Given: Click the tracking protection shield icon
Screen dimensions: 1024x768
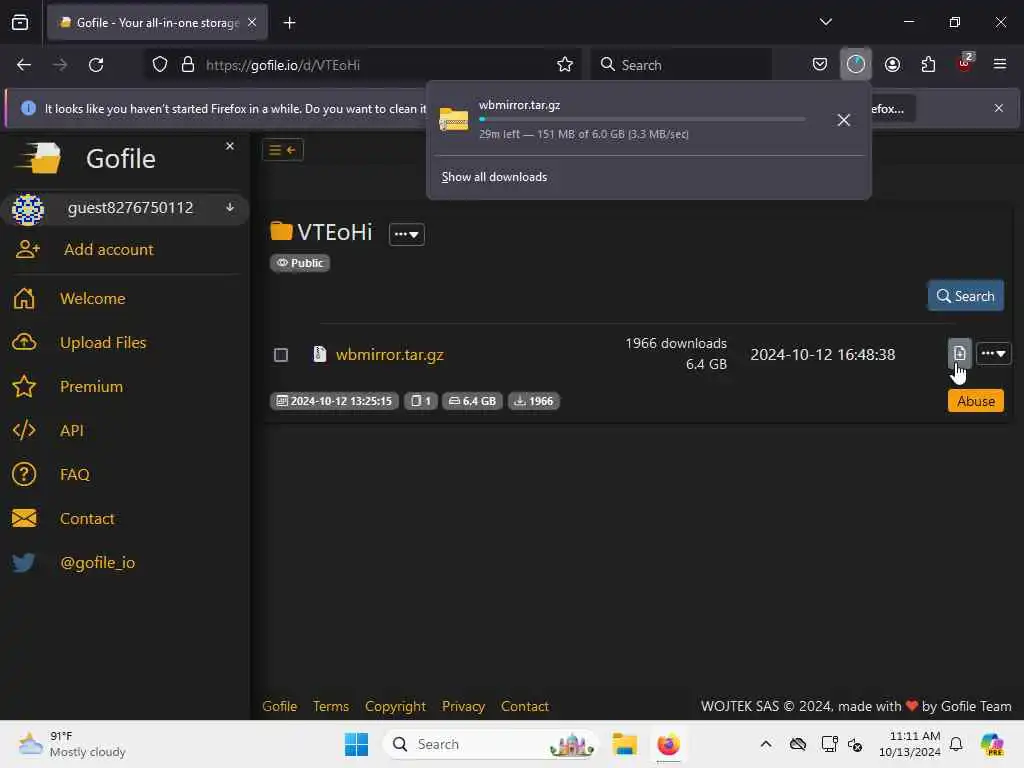Looking at the screenshot, I should click(x=160, y=65).
